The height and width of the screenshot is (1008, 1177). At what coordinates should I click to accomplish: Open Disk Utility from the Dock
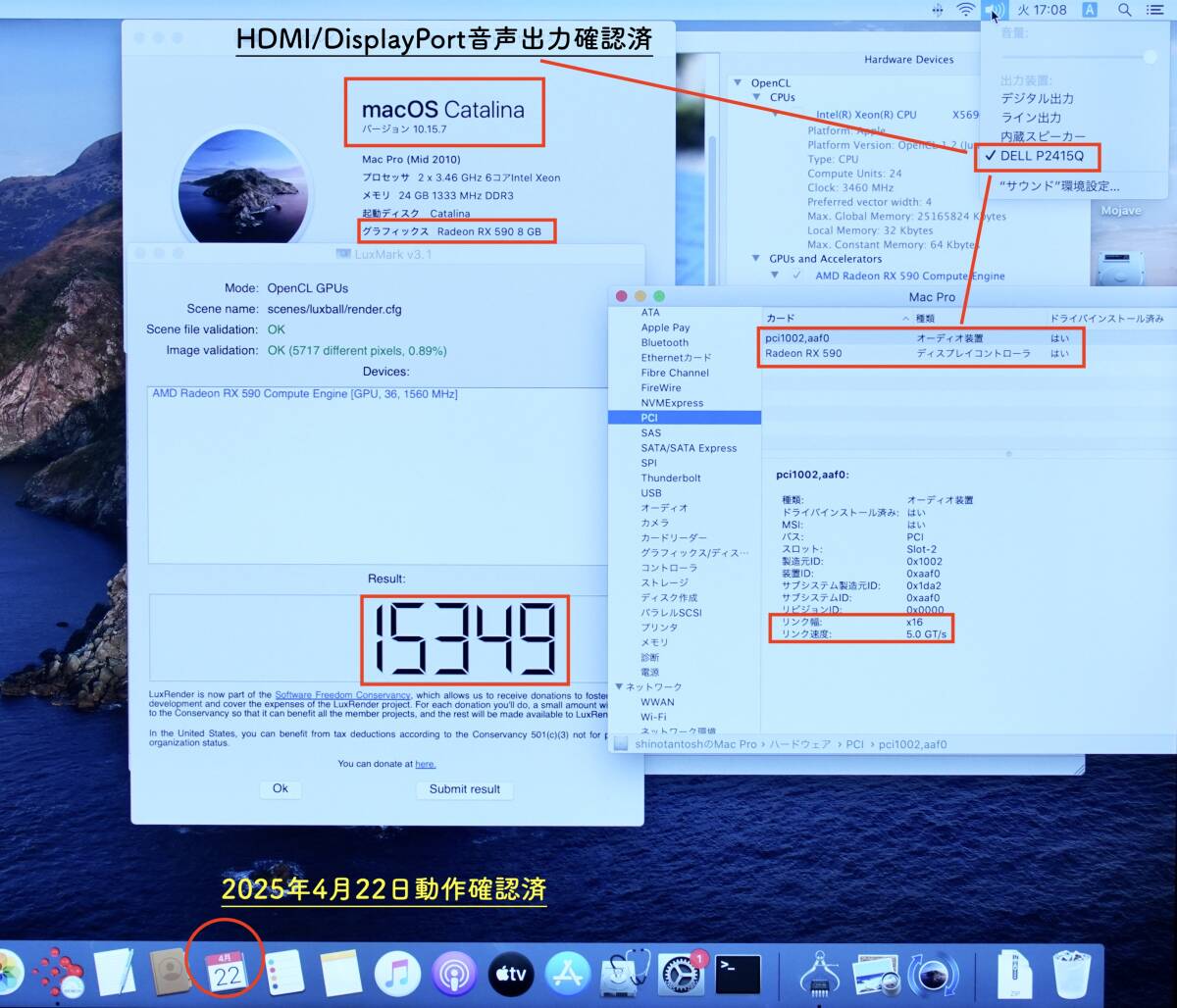625,974
